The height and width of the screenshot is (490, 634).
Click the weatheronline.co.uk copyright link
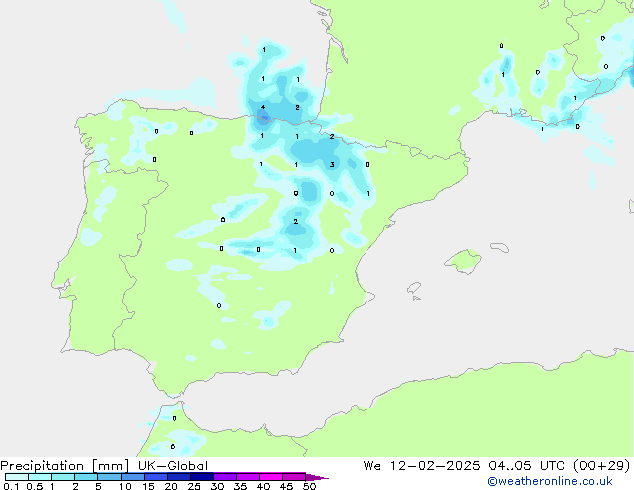[x=550, y=481]
